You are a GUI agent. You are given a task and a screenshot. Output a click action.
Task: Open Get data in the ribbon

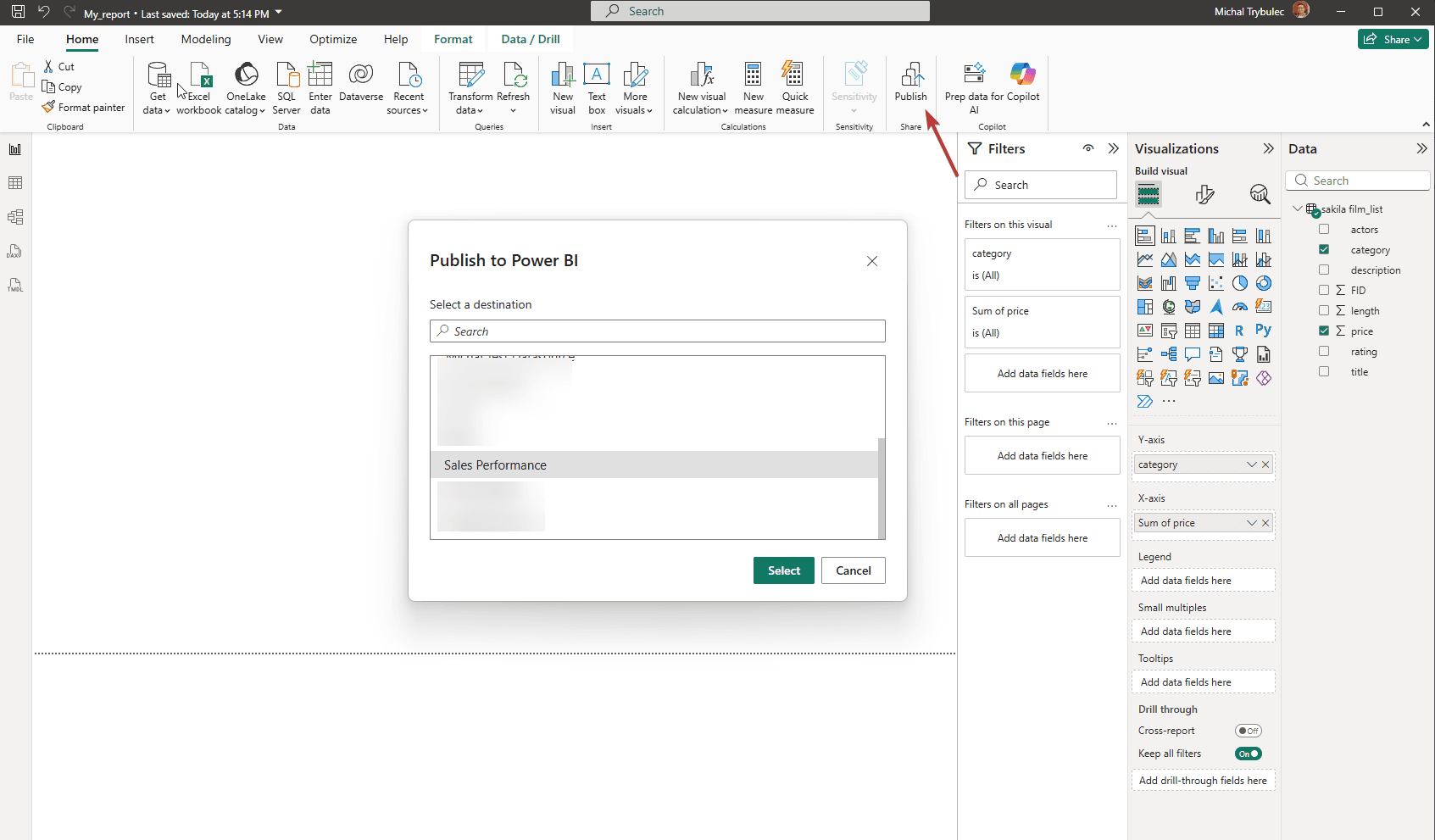point(158,87)
